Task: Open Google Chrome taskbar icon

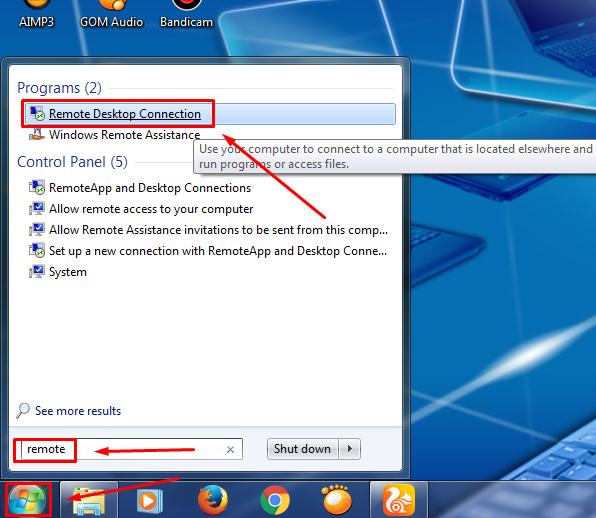Action: [x=275, y=500]
